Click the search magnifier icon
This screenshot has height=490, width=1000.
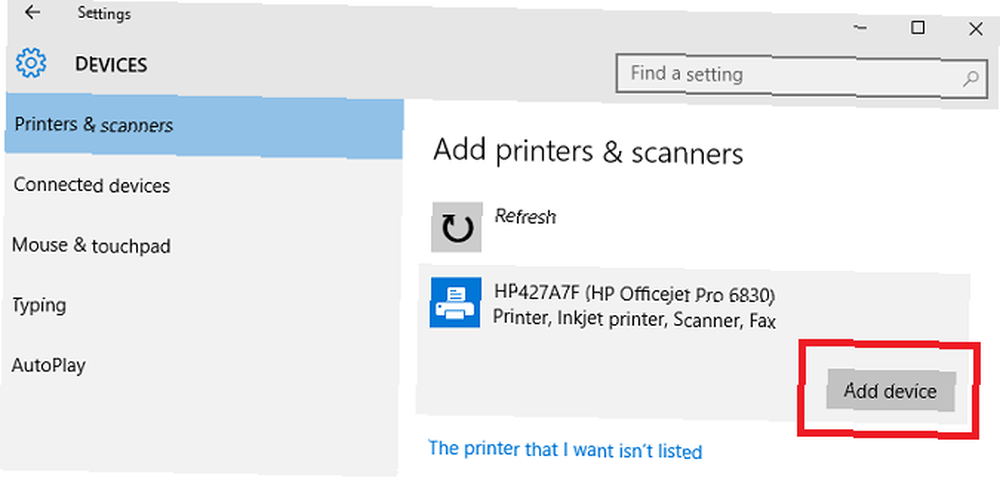coord(970,78)
